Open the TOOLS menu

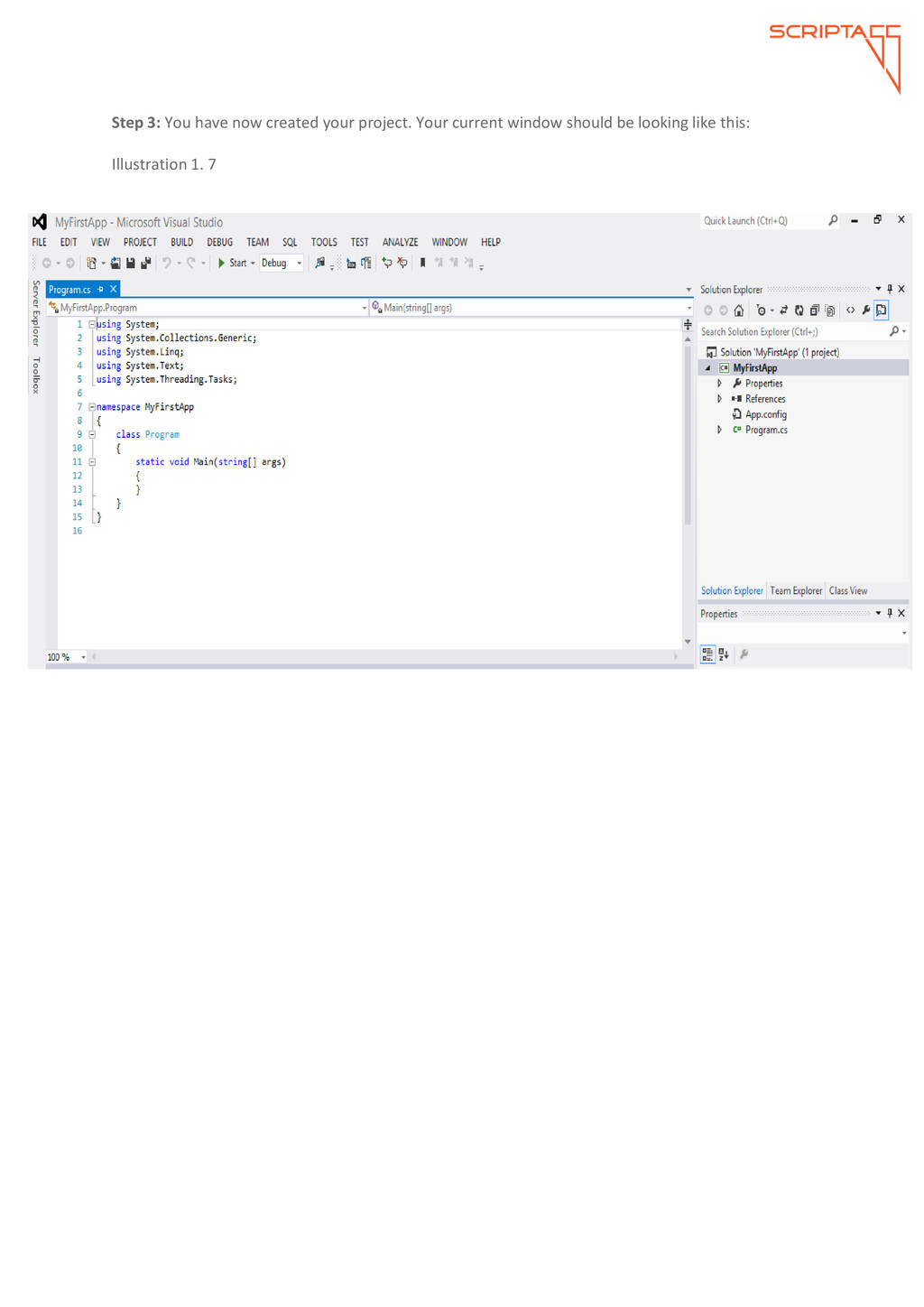(324, 242)
